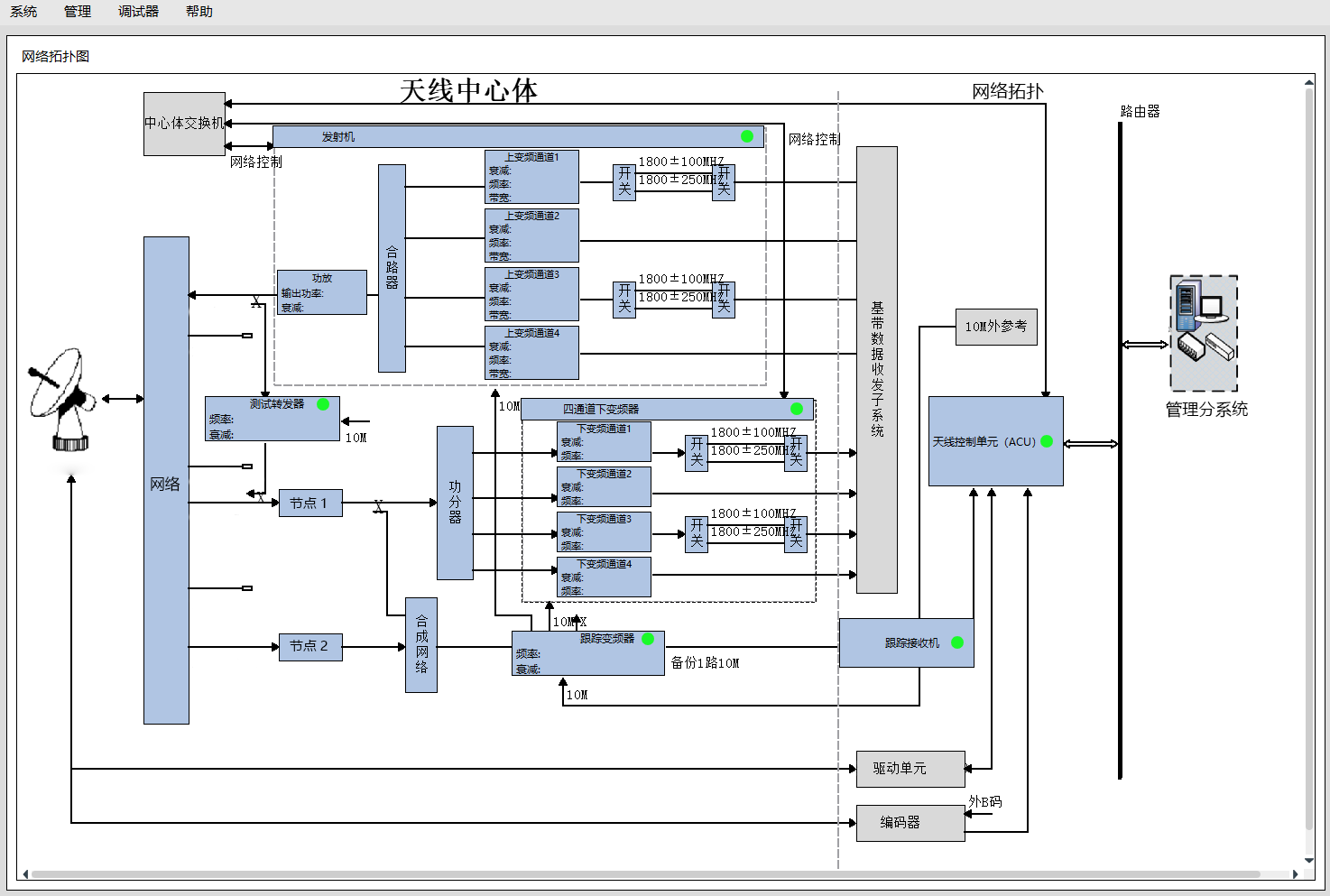Click the 路由器 label

(x=1140, y=112)
